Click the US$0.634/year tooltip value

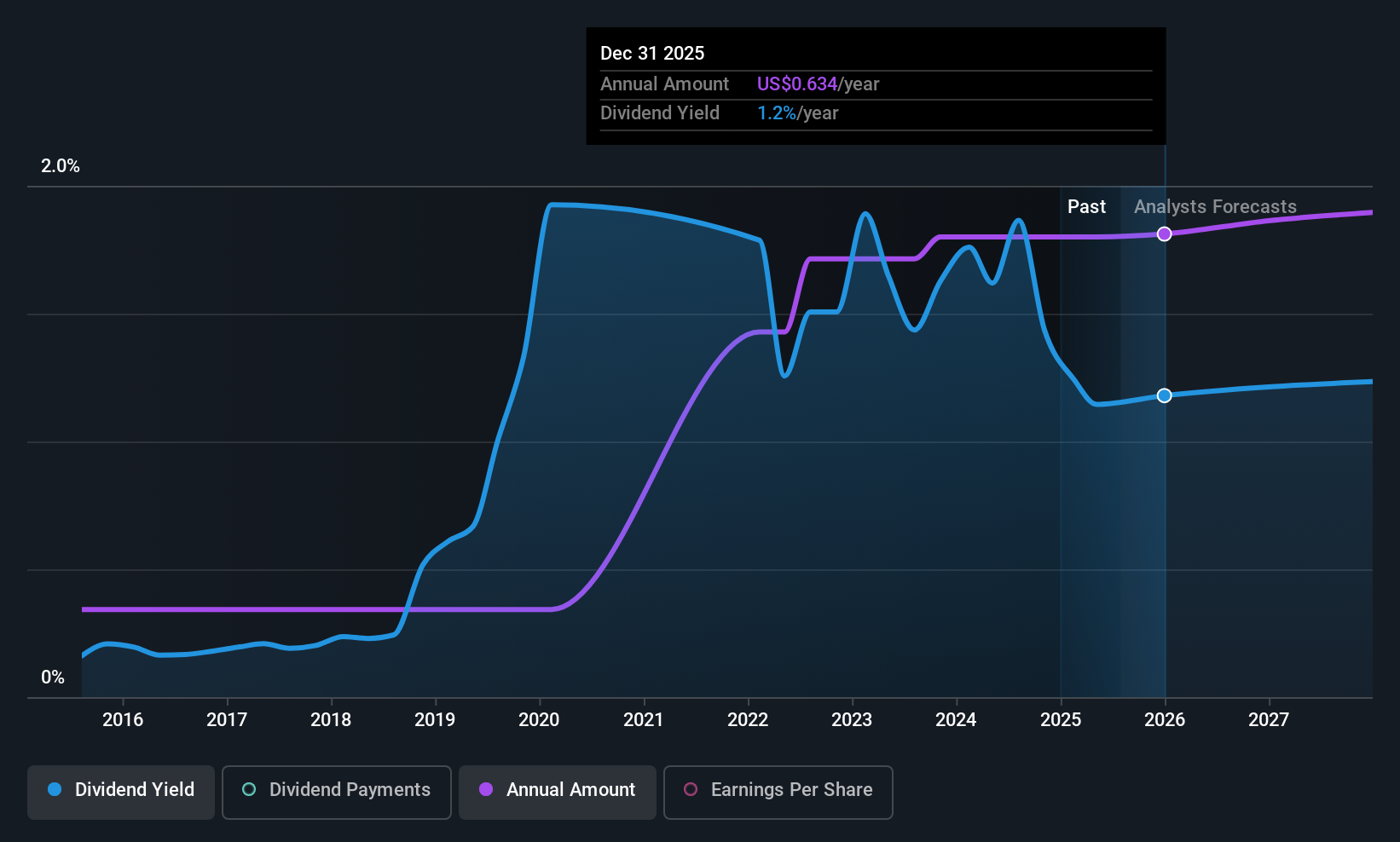click(x=818, y=84)
